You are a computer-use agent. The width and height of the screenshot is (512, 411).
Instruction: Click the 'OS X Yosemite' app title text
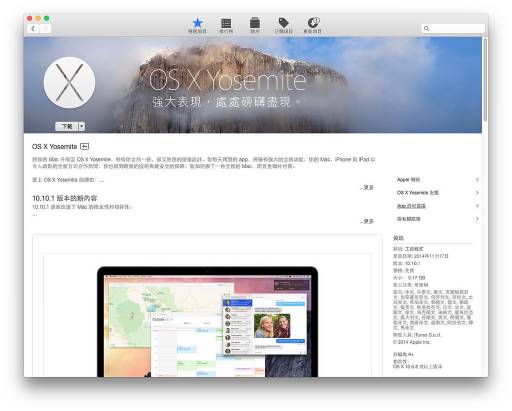coord(55,146)
